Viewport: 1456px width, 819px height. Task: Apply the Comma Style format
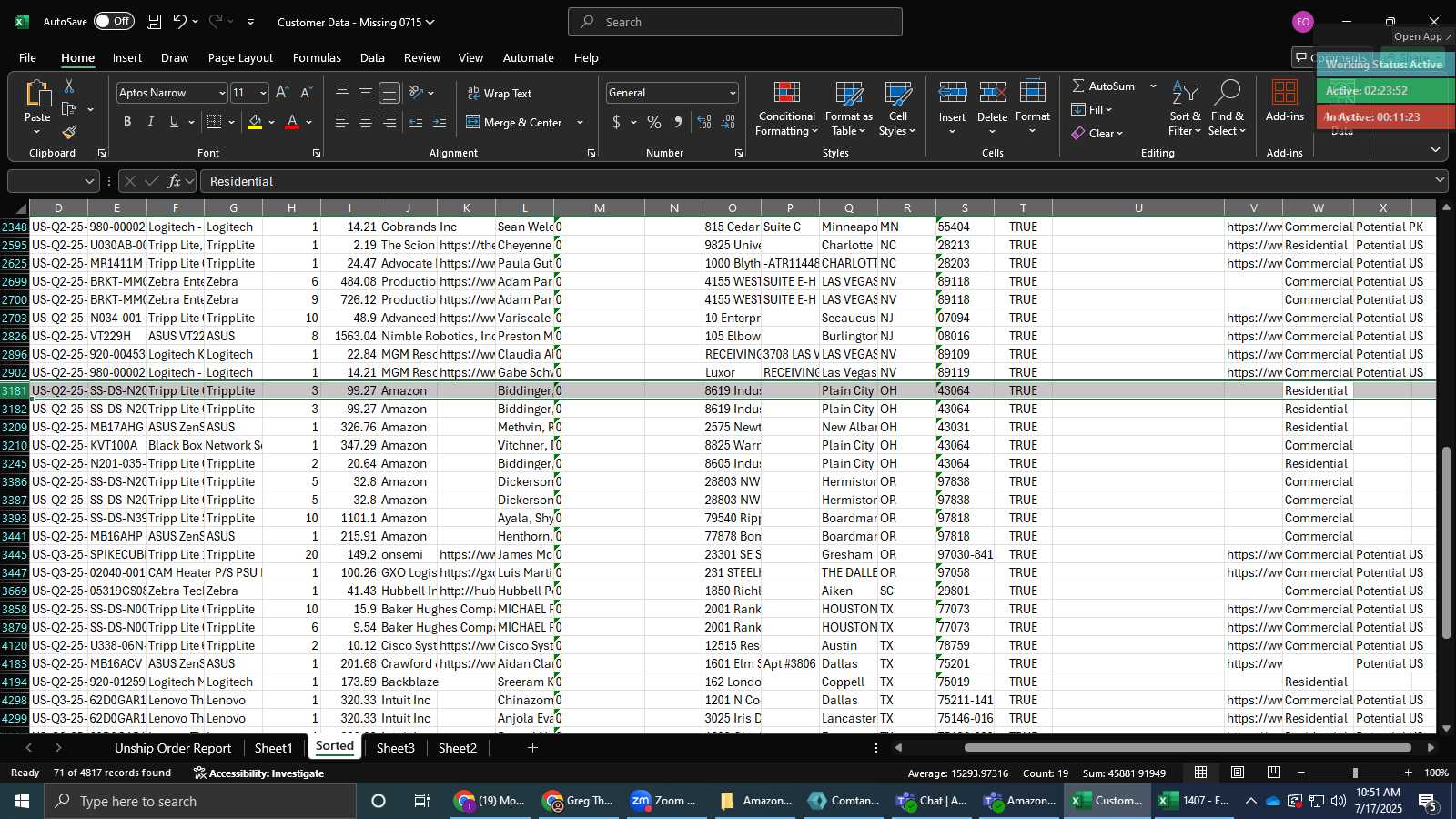click(x=678, y=122)
